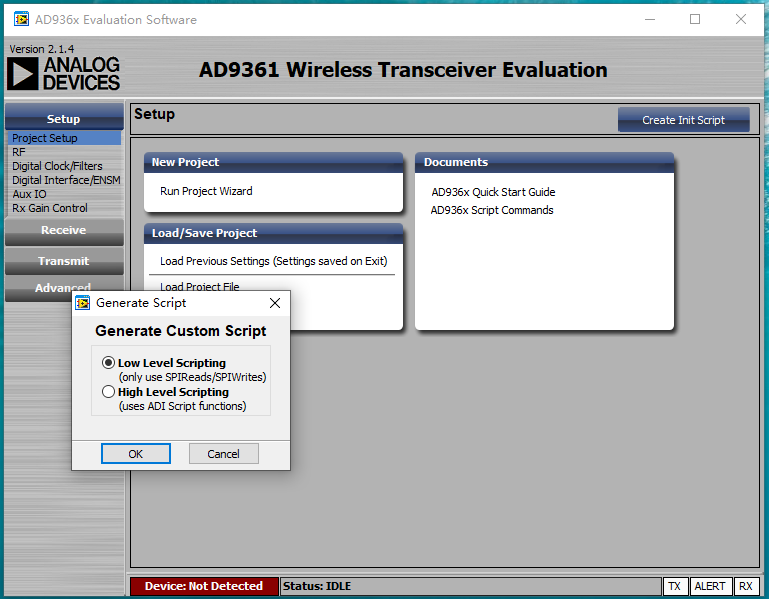Open Rx Gain Control page
Screen dimensions: 769x599
[50, 208]
